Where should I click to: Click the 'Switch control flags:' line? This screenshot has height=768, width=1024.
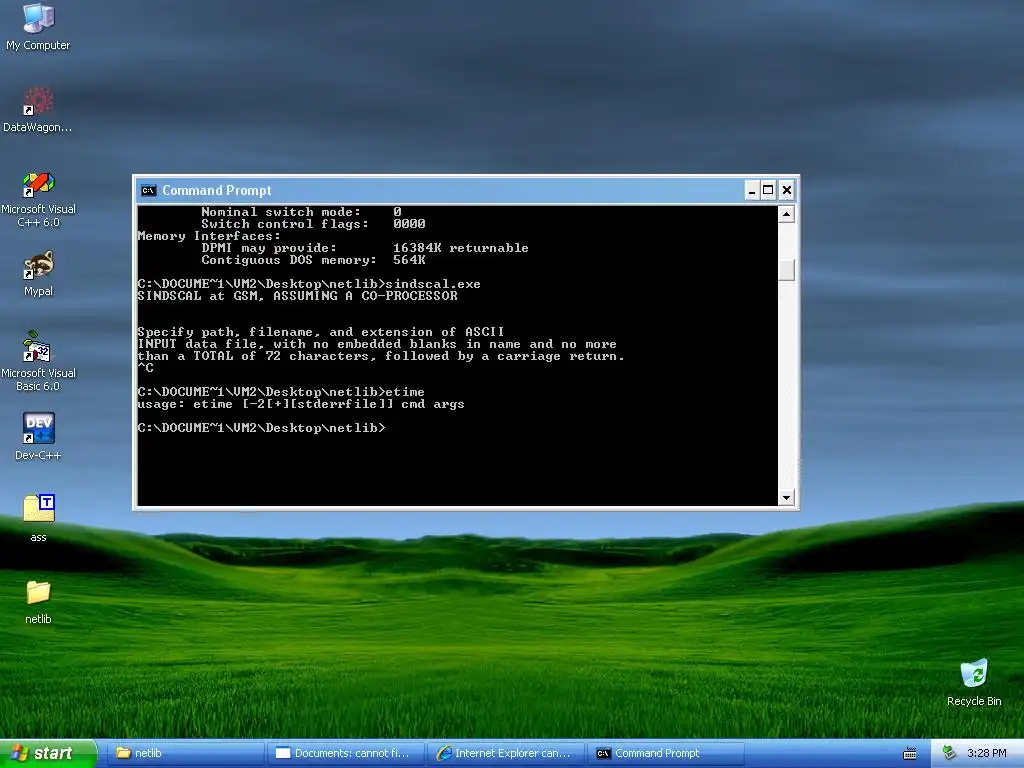[313, 224]
